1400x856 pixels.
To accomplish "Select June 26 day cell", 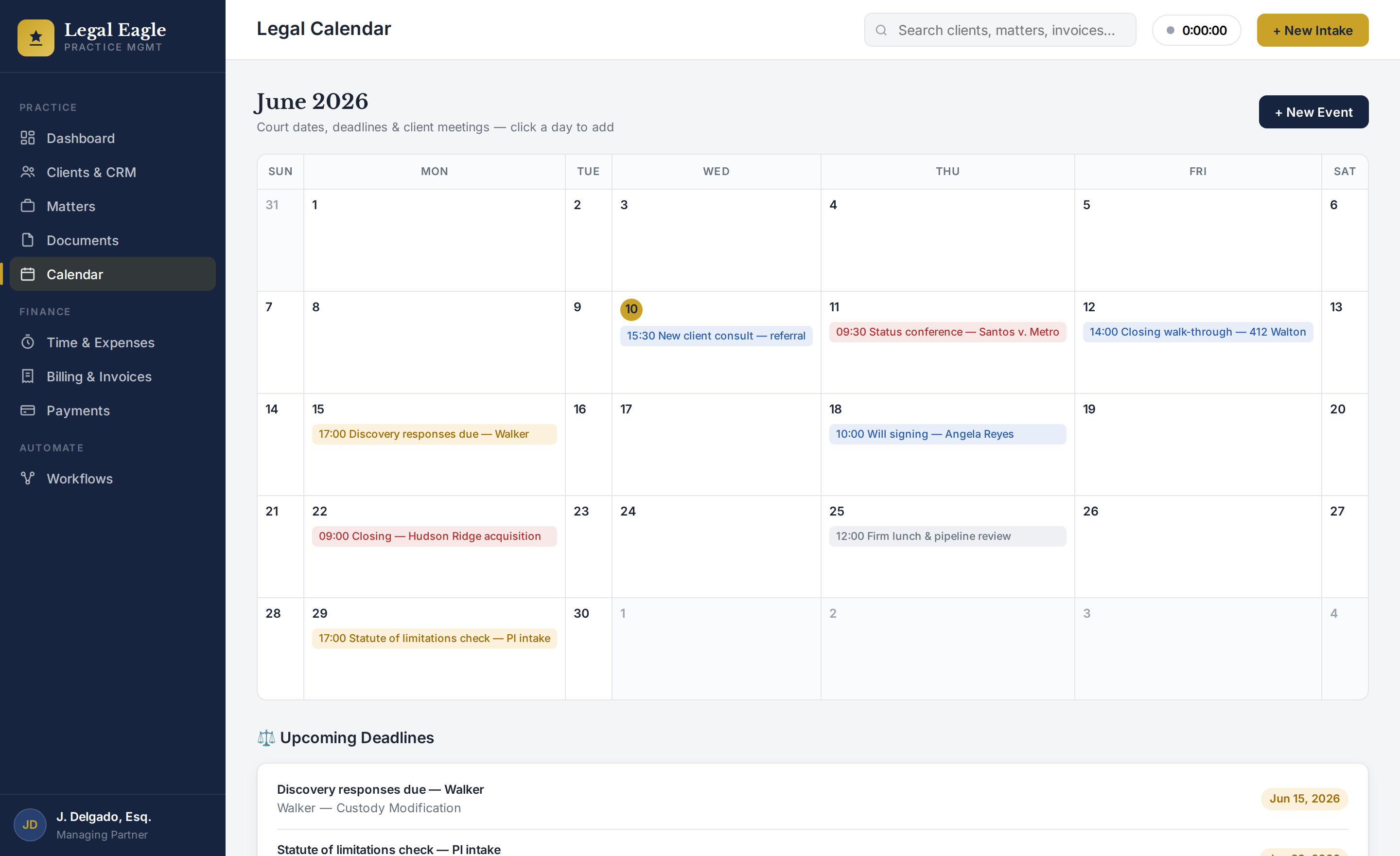I will click(1198, 547).
